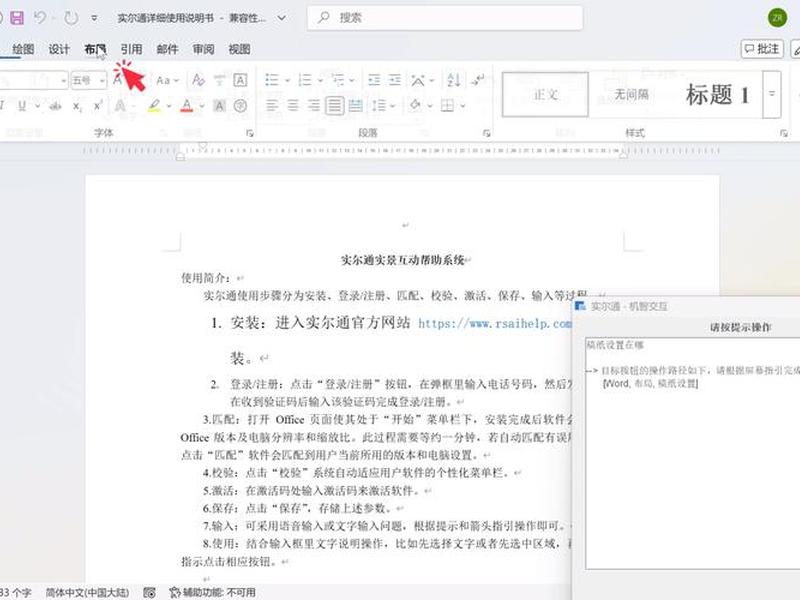Viewport: 800px width, 600px height.
Task: Sort the selected text A to Z
Action: 454,80
